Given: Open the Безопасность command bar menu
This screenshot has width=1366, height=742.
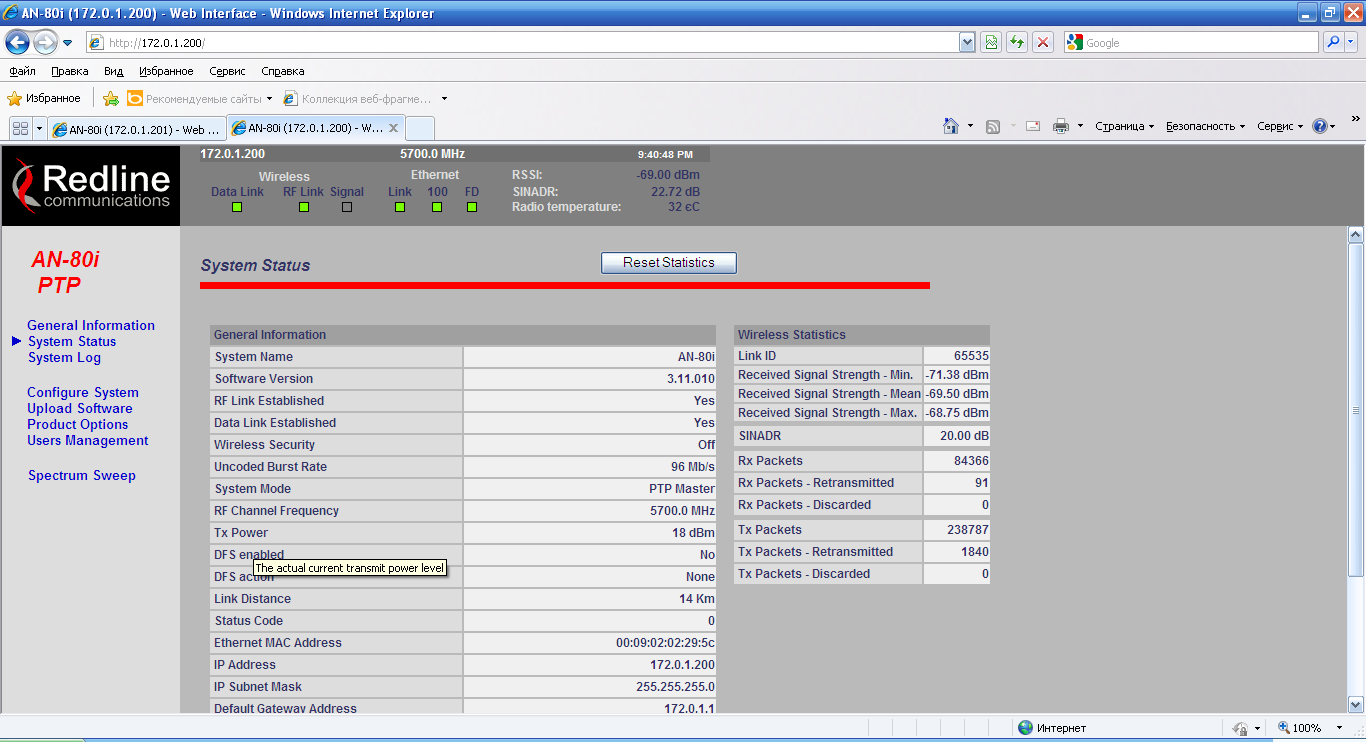Looking at the screenshot, I should [1206, 126].
